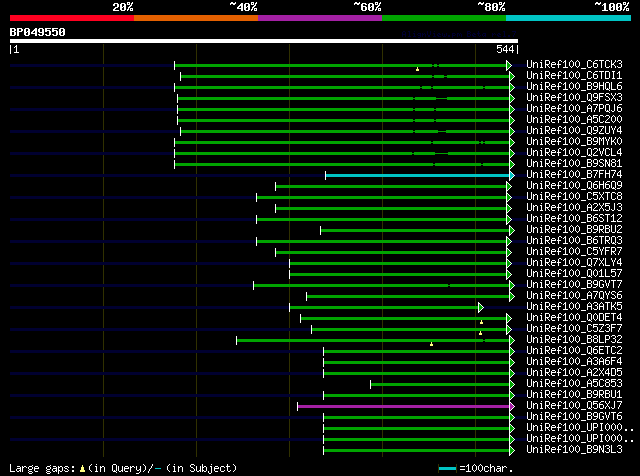Click the UniRef100_A2X5J3 label
Image resolution: width=640 pixels, height=476 pixels.
574,208
